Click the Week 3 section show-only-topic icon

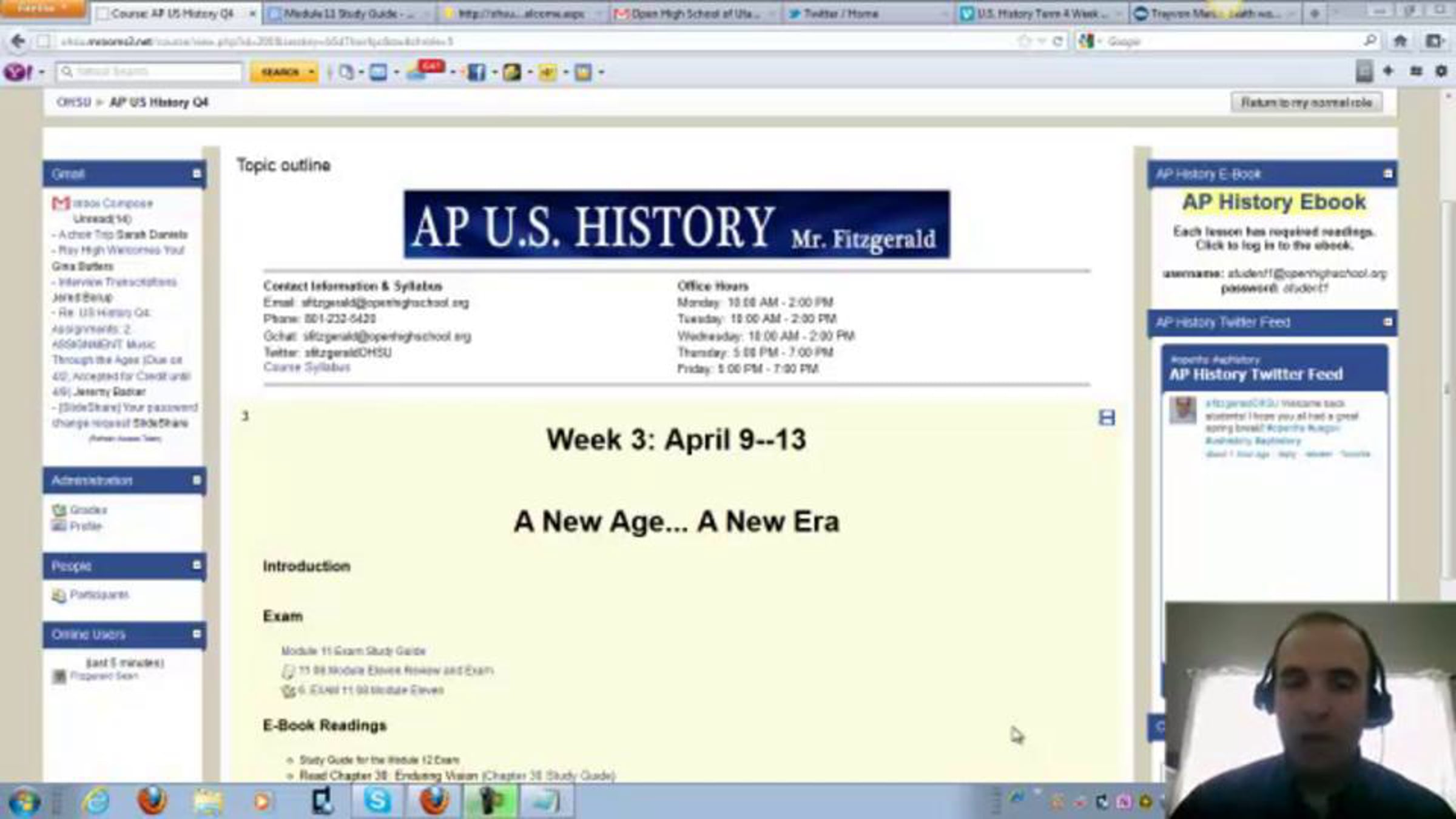point(1107,417)
